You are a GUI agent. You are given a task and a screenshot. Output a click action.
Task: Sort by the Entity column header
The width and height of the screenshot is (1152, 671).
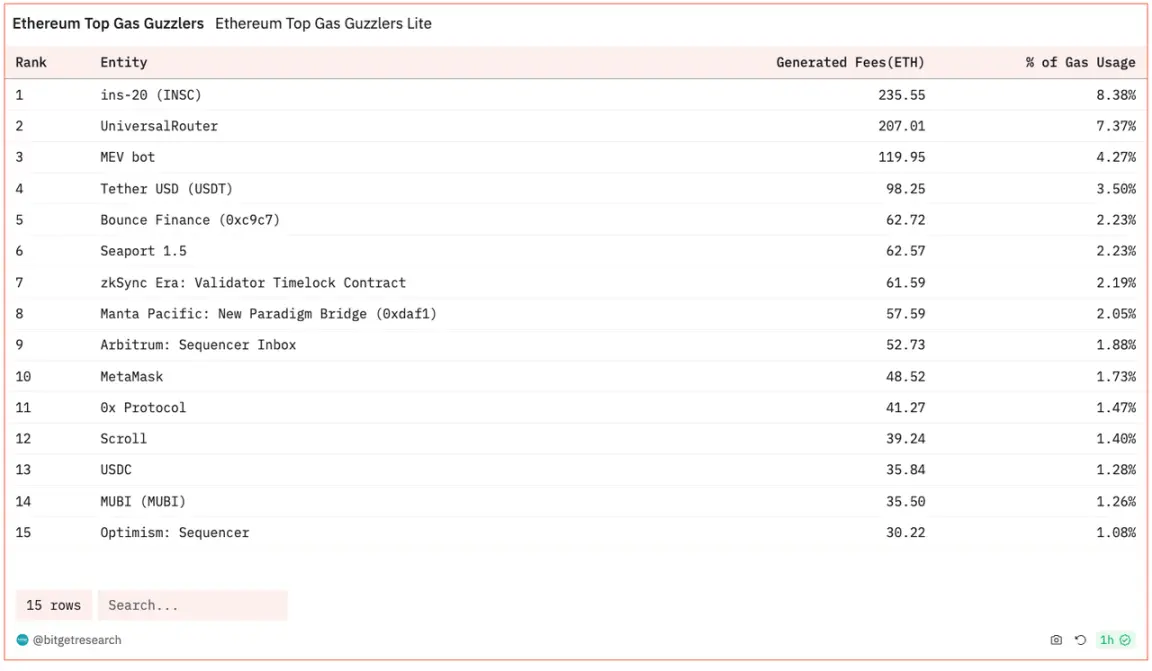[123, 62]
